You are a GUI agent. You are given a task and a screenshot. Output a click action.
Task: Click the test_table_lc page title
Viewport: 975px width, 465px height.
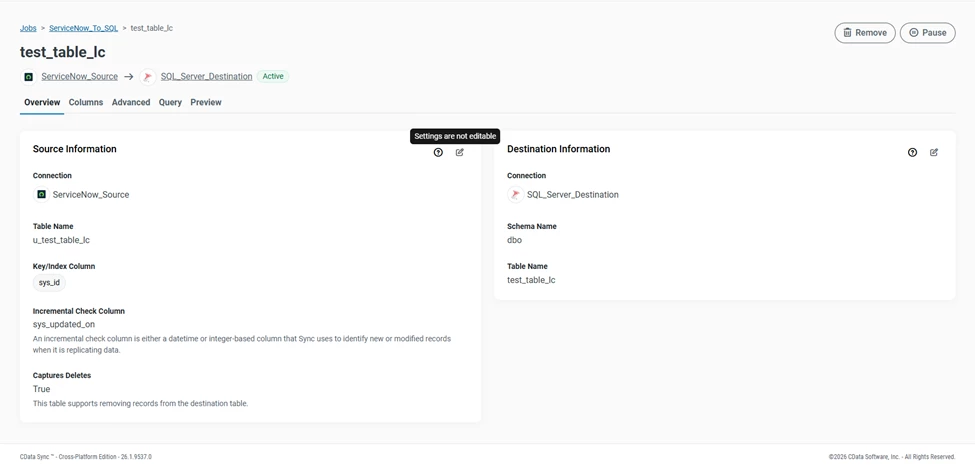tap(63, 52)
